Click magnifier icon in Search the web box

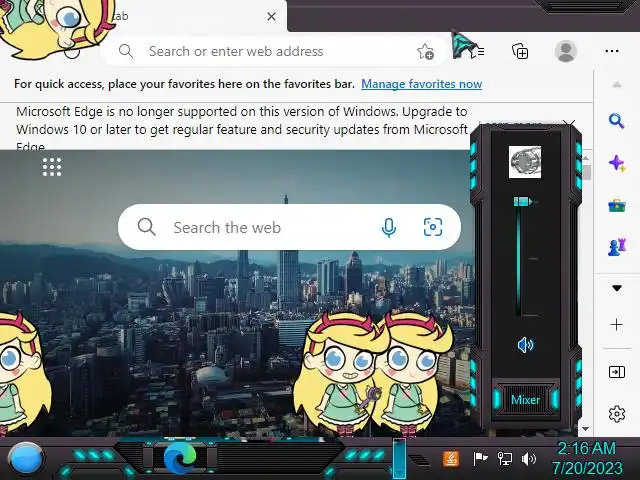pos(147,227)
